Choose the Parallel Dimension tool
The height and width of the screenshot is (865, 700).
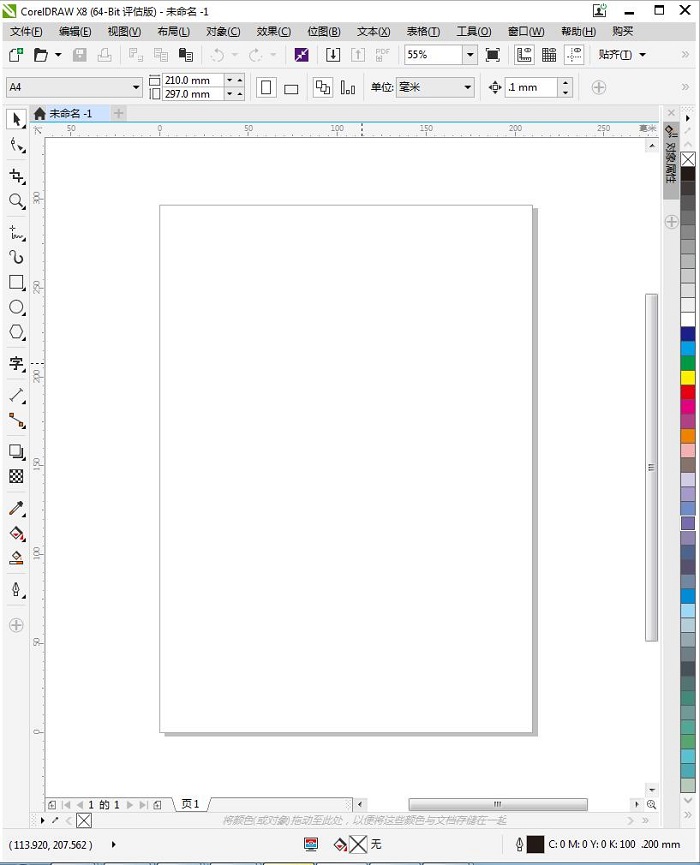[x=17, y=396]
